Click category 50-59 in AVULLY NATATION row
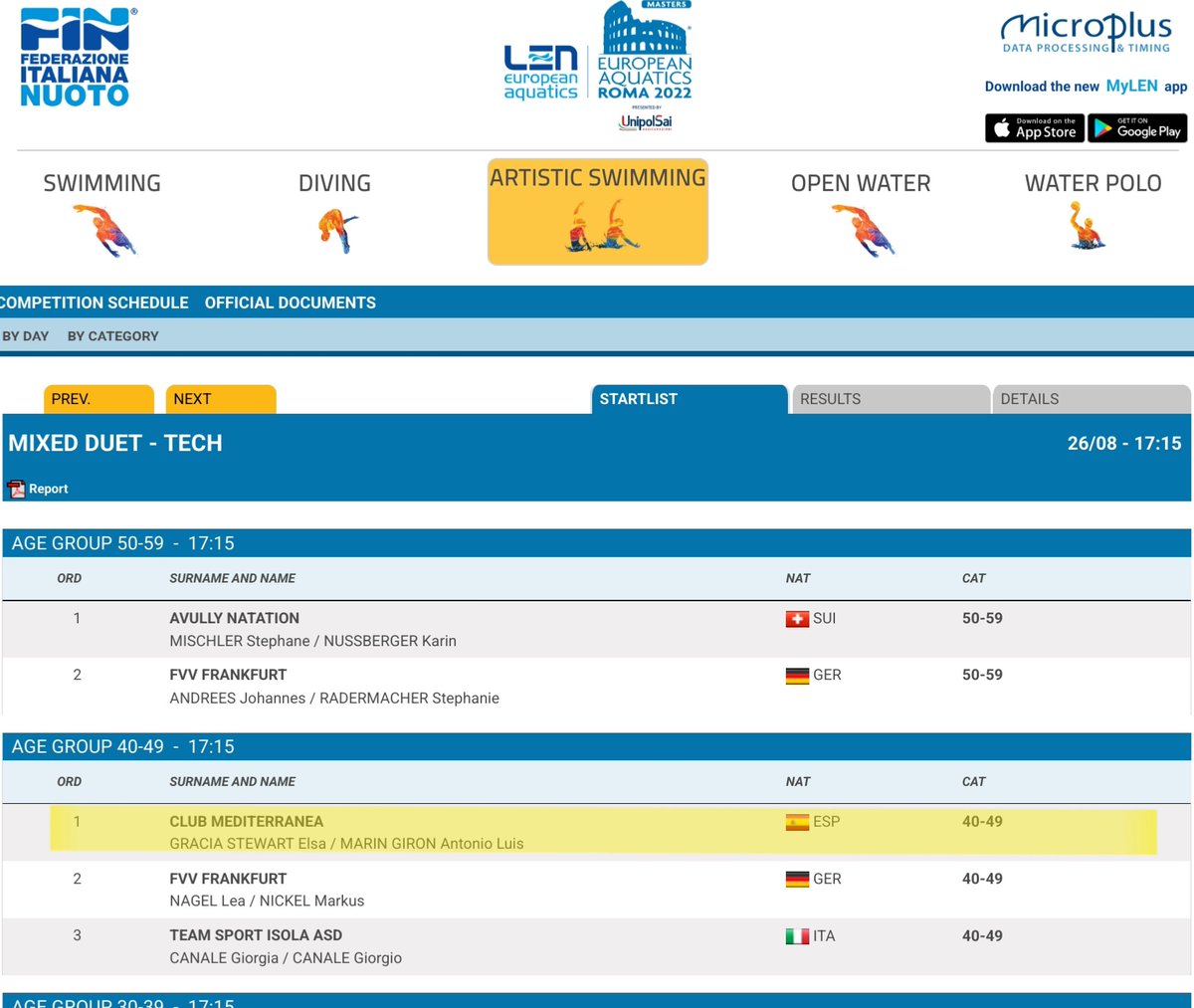Viewport: 1194px width, 1008px height. pyautogui.click(x=982, y=619)
